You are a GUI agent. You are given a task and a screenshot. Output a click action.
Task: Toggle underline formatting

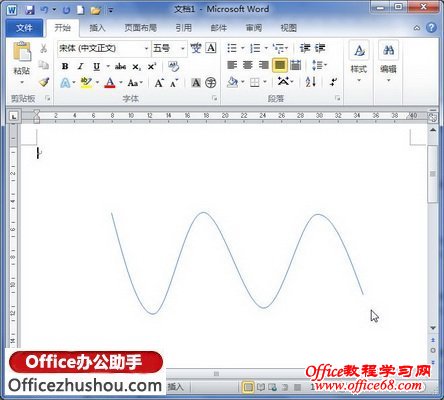pyautogui.click(x=96, y=66)
